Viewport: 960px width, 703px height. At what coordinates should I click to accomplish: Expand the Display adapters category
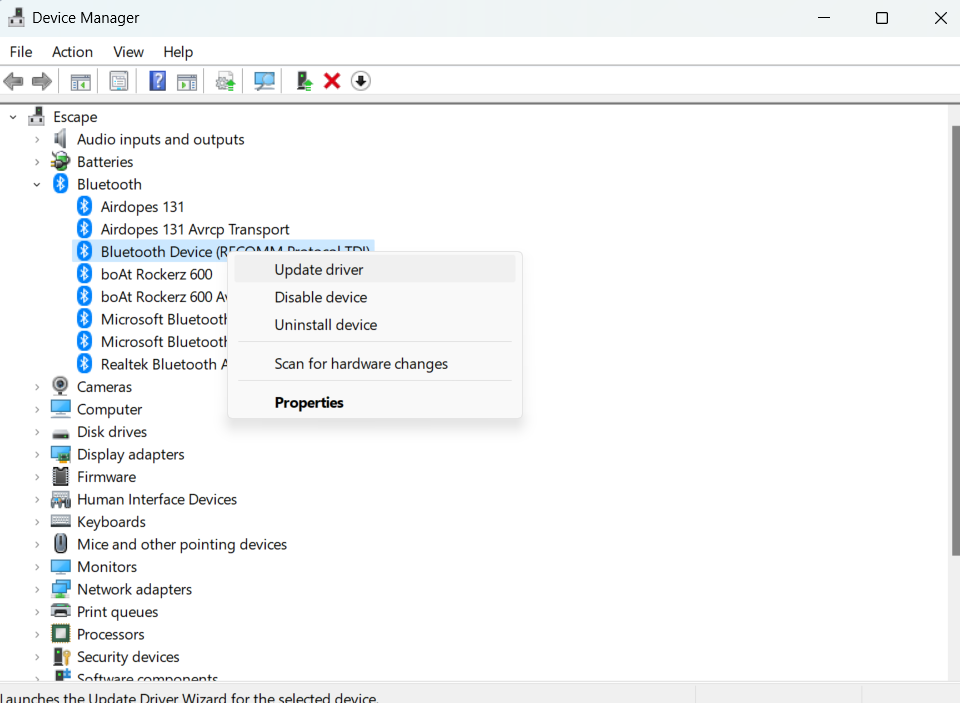tap(37, 454)
